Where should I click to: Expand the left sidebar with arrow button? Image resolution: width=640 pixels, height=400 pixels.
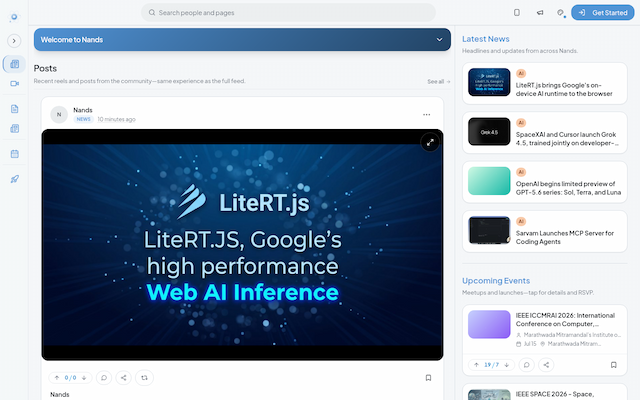14,41
